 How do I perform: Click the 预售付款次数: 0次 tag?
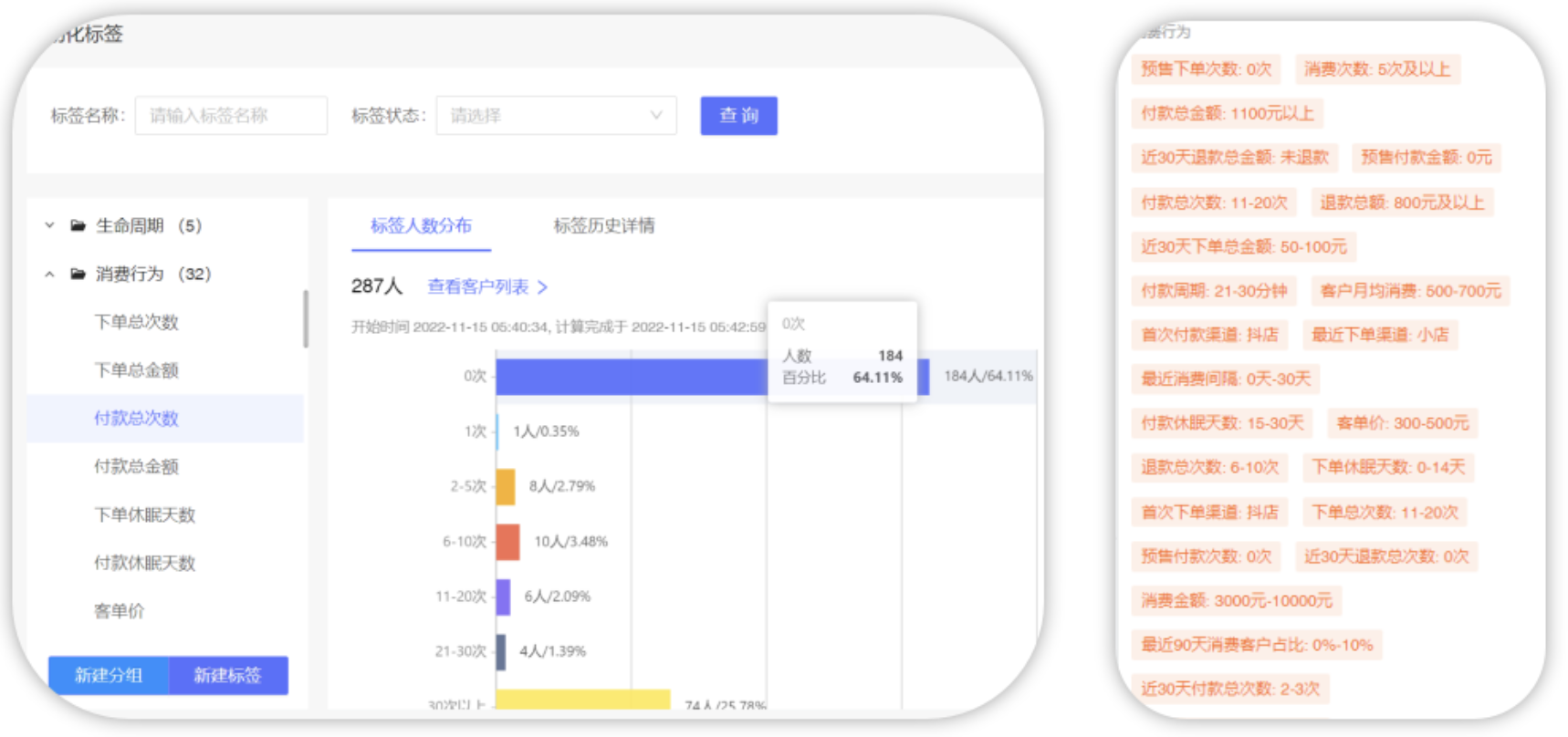coord(1206,556)
